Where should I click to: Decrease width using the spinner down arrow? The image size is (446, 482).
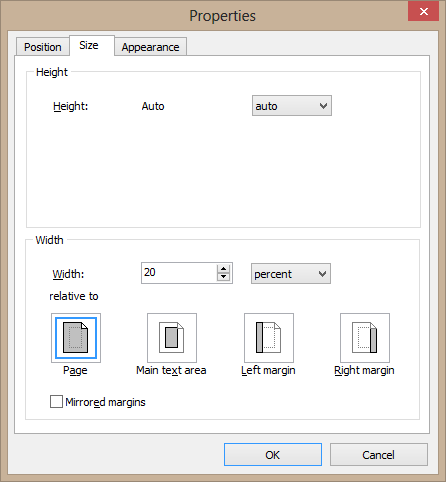click(223, 277)
